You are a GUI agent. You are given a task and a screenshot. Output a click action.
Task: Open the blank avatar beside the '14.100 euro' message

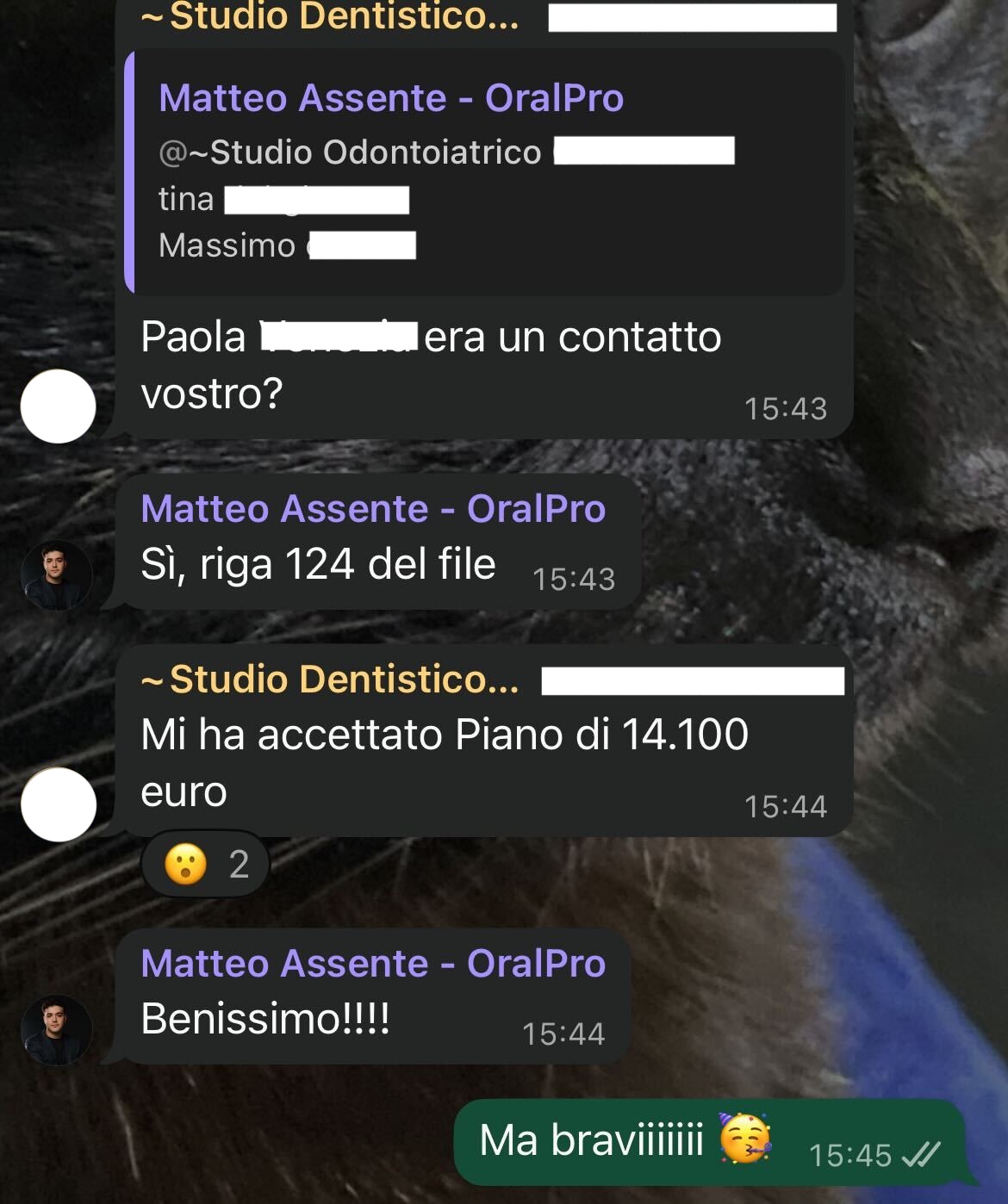click(58, 804)
